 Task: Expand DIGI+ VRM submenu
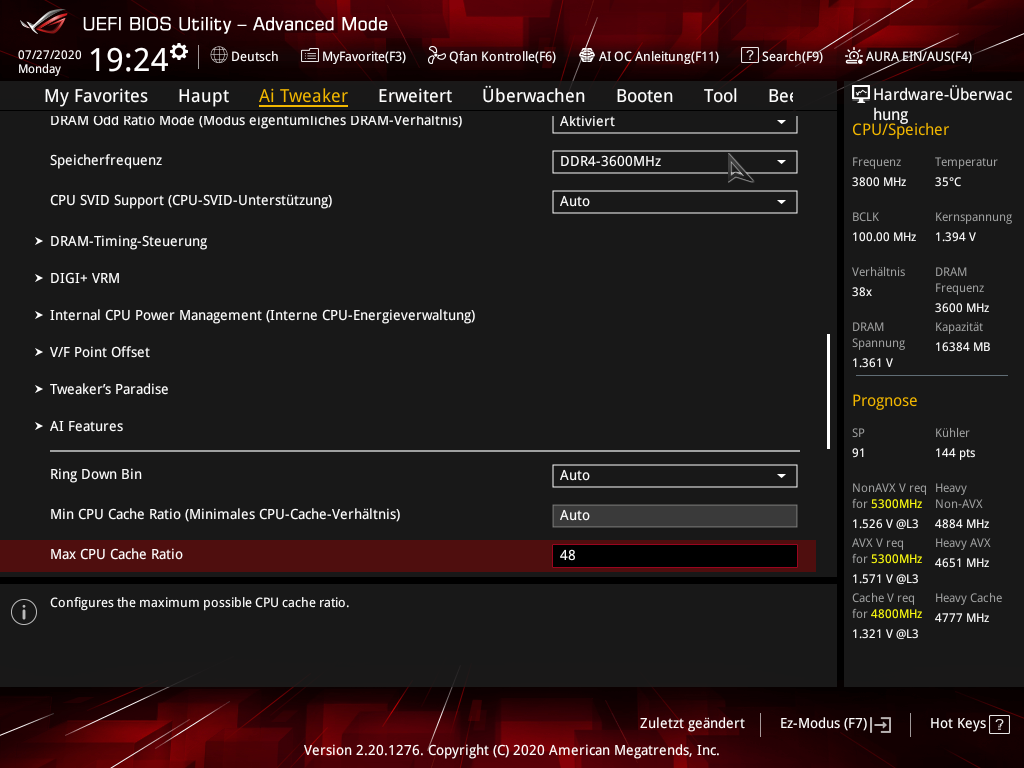(85, 278)
